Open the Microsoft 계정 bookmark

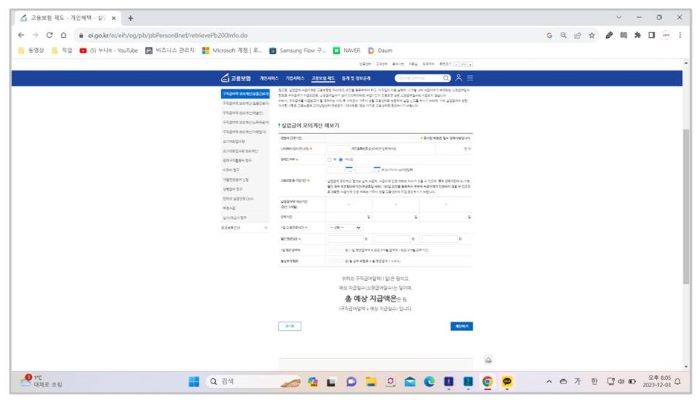pos(232,50)
